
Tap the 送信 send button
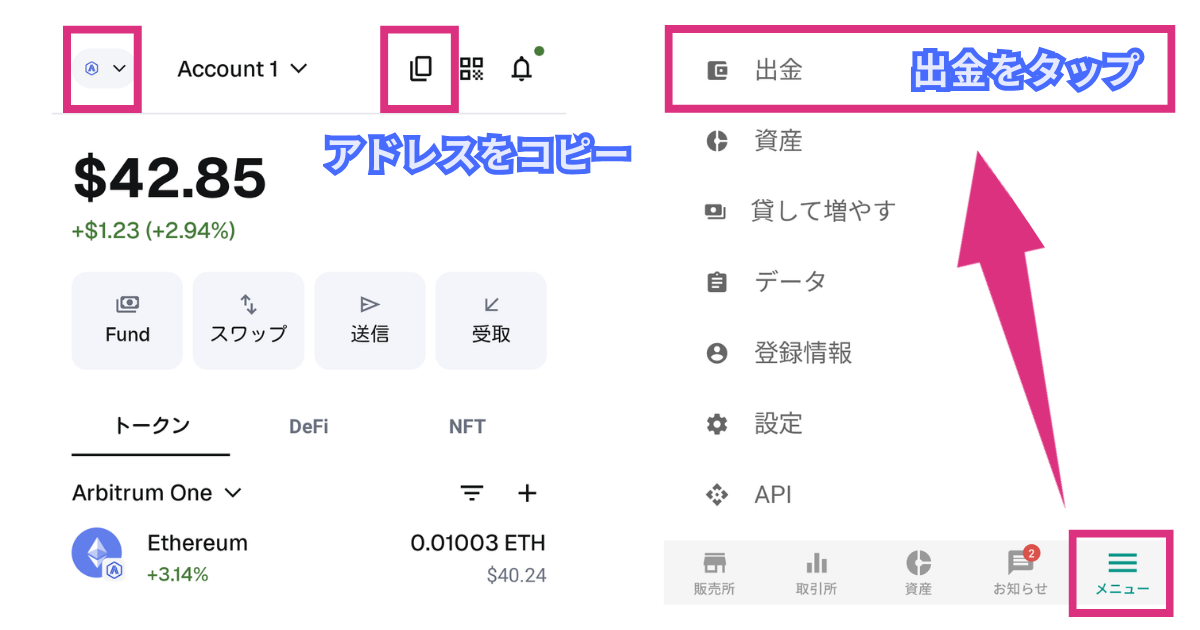370,321
